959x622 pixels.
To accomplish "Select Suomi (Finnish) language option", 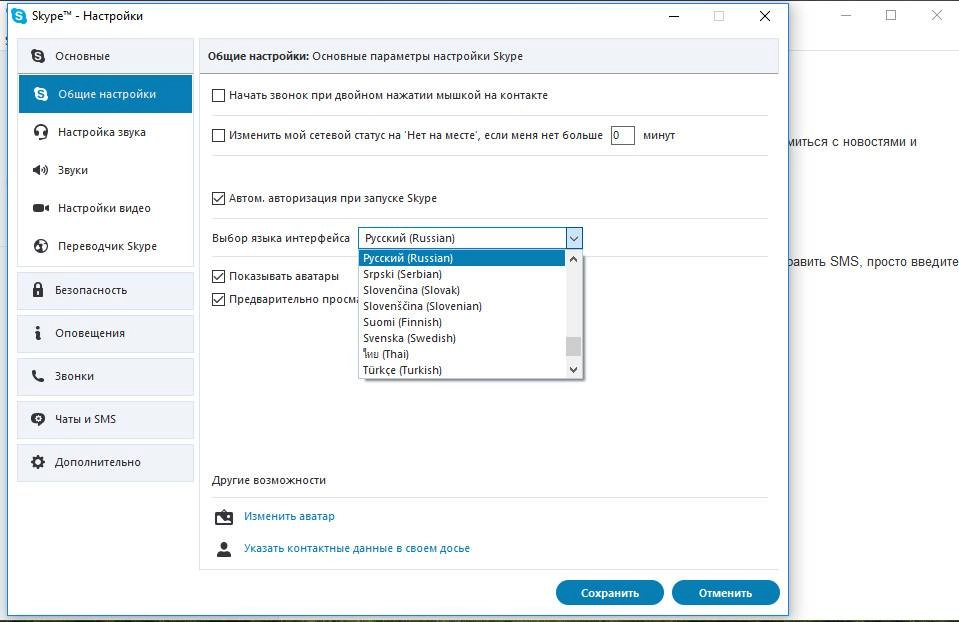I will [x=462, y=322].
